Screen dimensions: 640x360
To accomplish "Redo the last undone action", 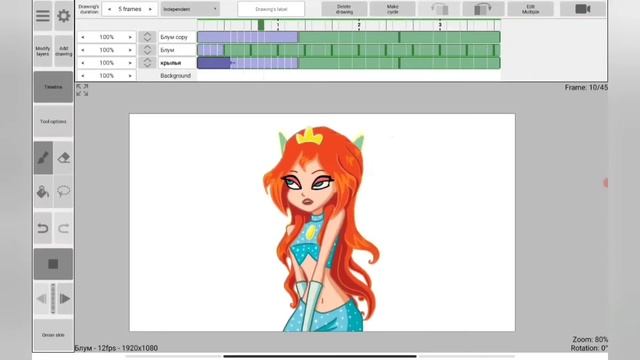I will coord(64,228).
